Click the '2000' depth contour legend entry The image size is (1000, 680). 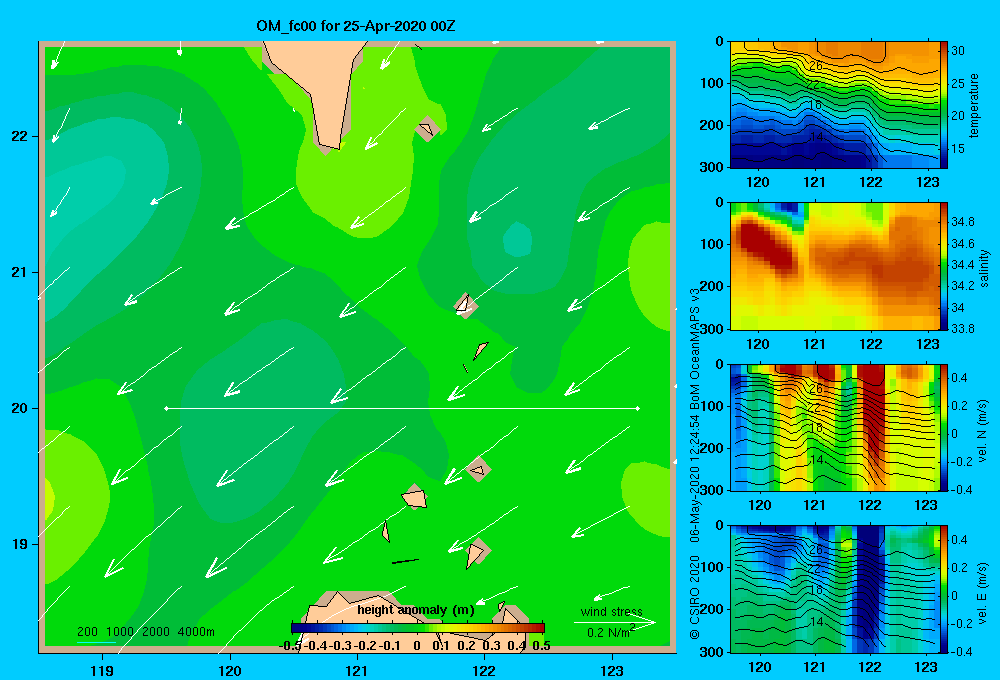coord(156,632)
